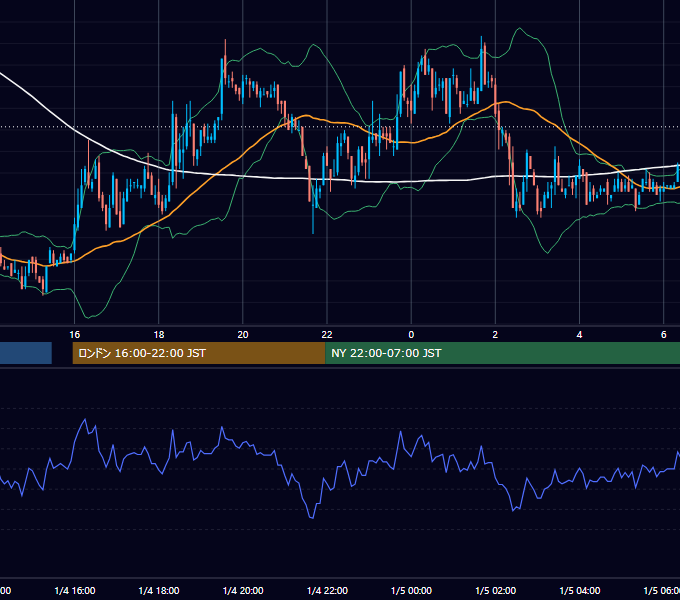The height and width of the screenshot is (600, 680).
Task: Click the hour label 4 on chart axis
Action: pos(579,334)
